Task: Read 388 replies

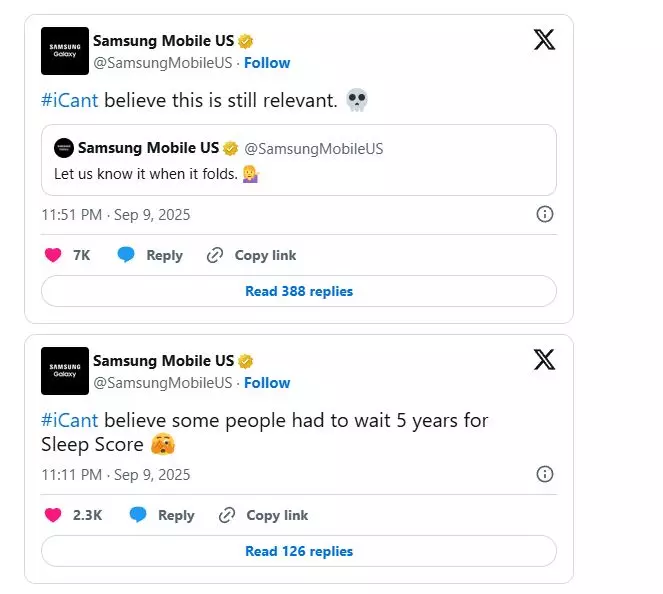Action: [298, 291]
